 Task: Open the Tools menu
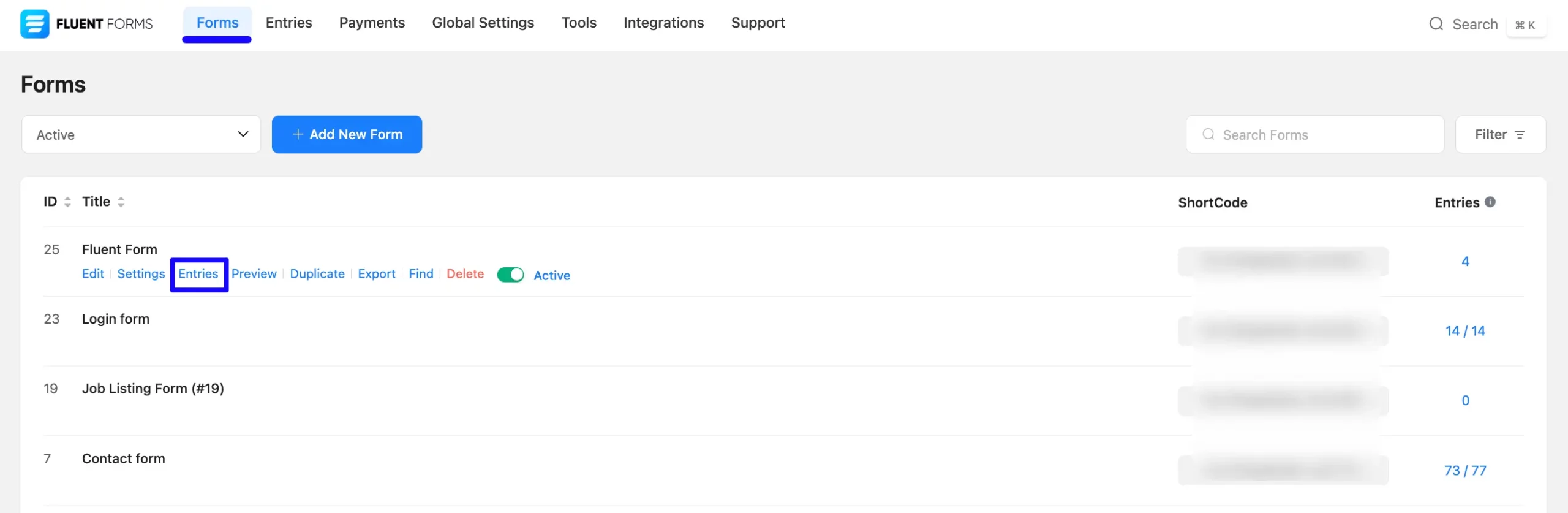[x=579, y=23]
